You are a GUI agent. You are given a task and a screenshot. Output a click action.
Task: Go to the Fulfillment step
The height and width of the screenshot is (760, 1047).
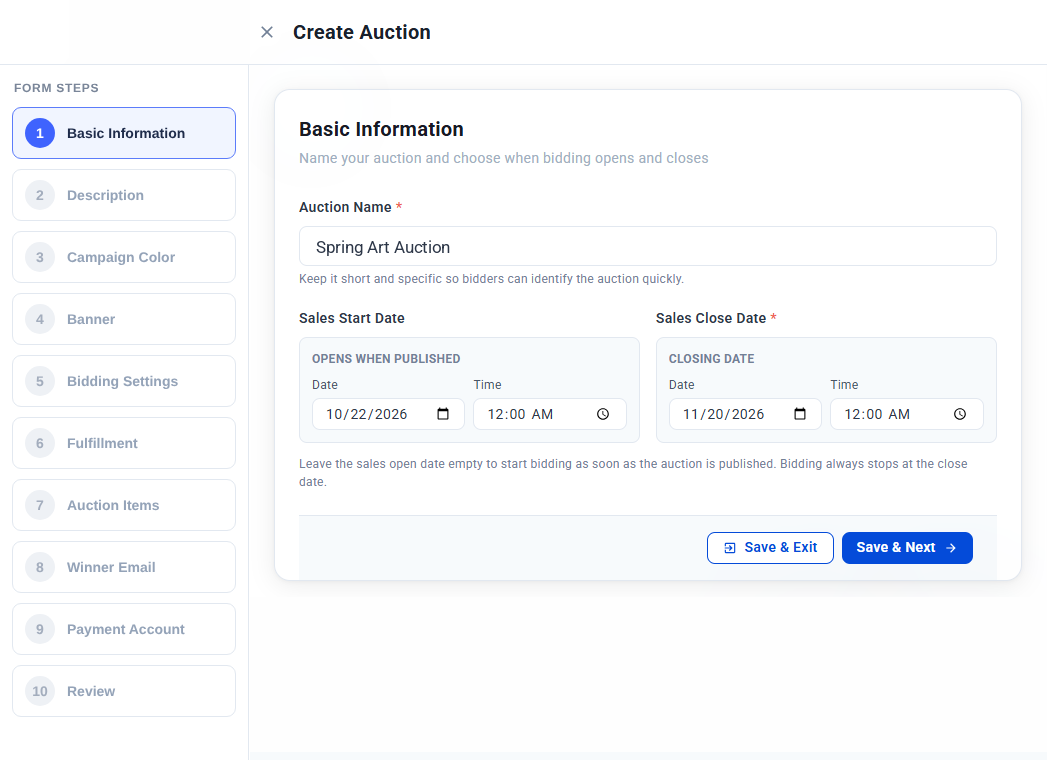click(124, 443)
